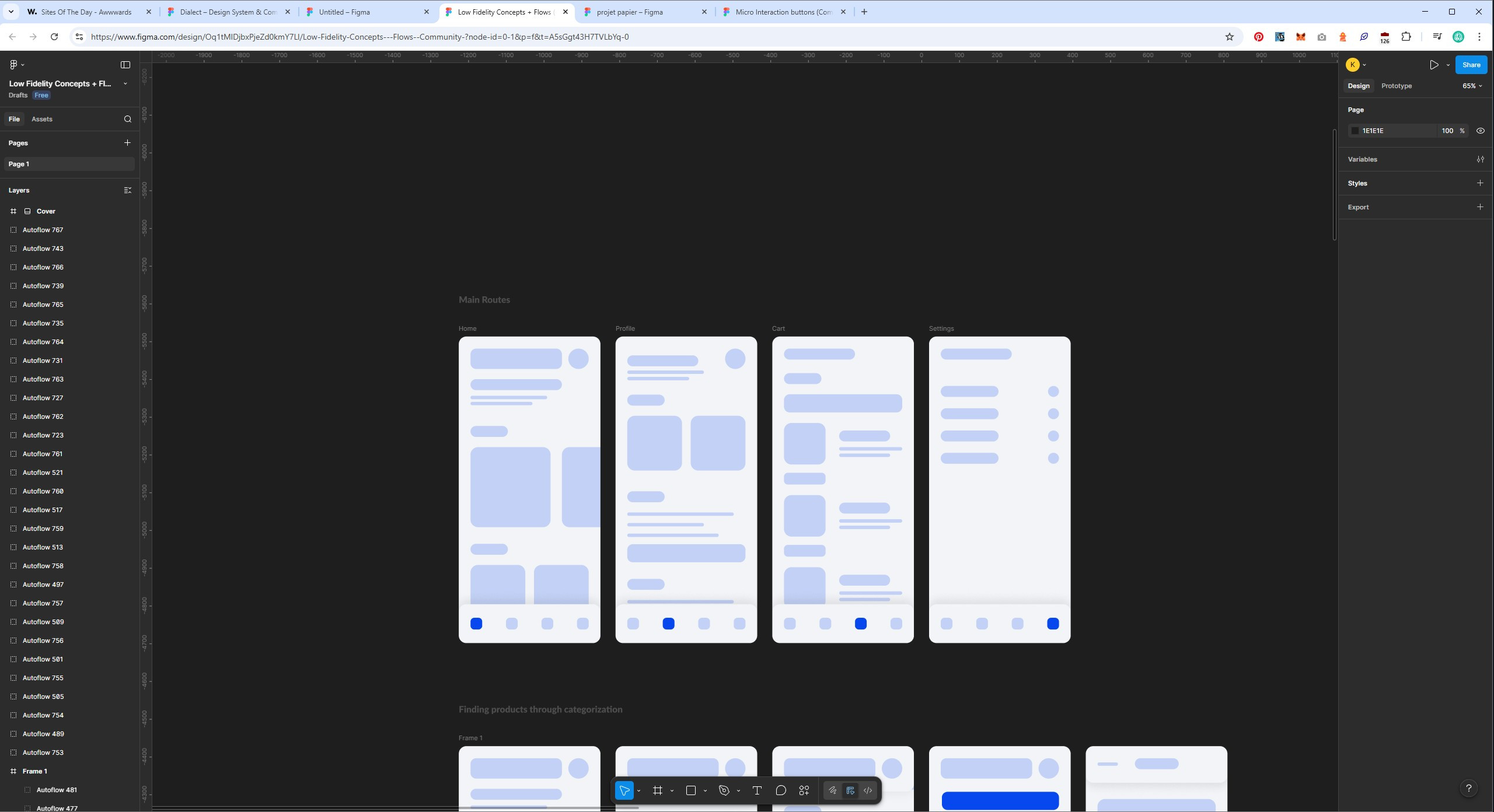
Task: Click the Rectangle shape tool
Action: (x=691, y=790)
